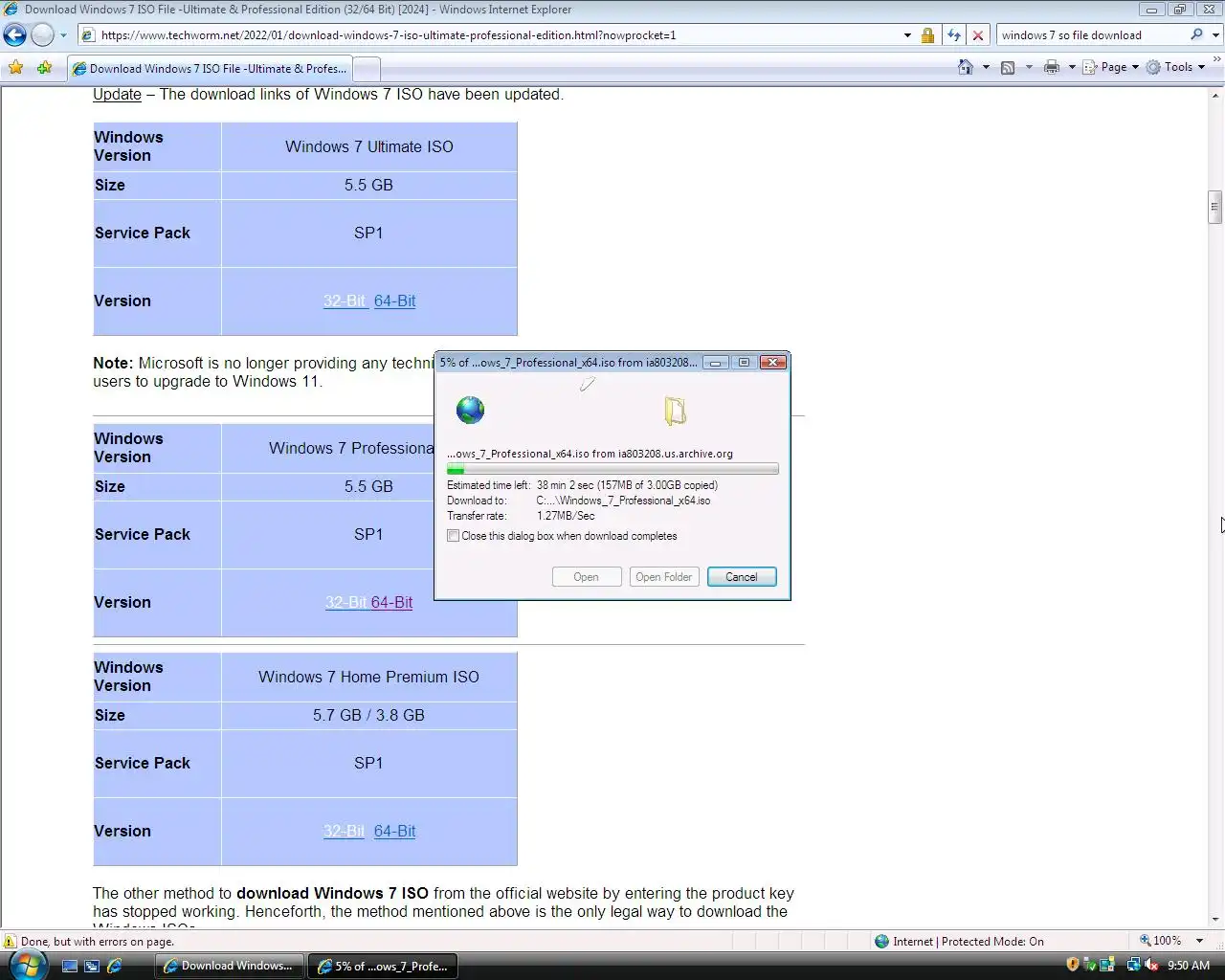
Task: Expand the address bar URL history dropdown
Action: [907, 35]
